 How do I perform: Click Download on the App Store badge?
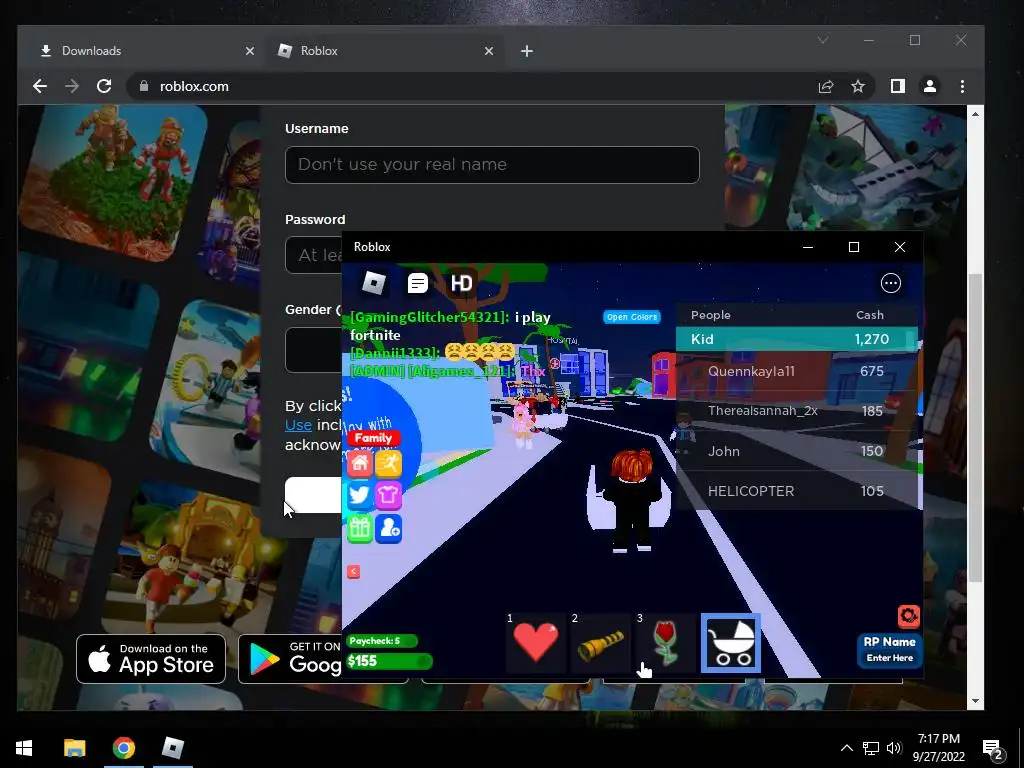[x=151, y=659]
